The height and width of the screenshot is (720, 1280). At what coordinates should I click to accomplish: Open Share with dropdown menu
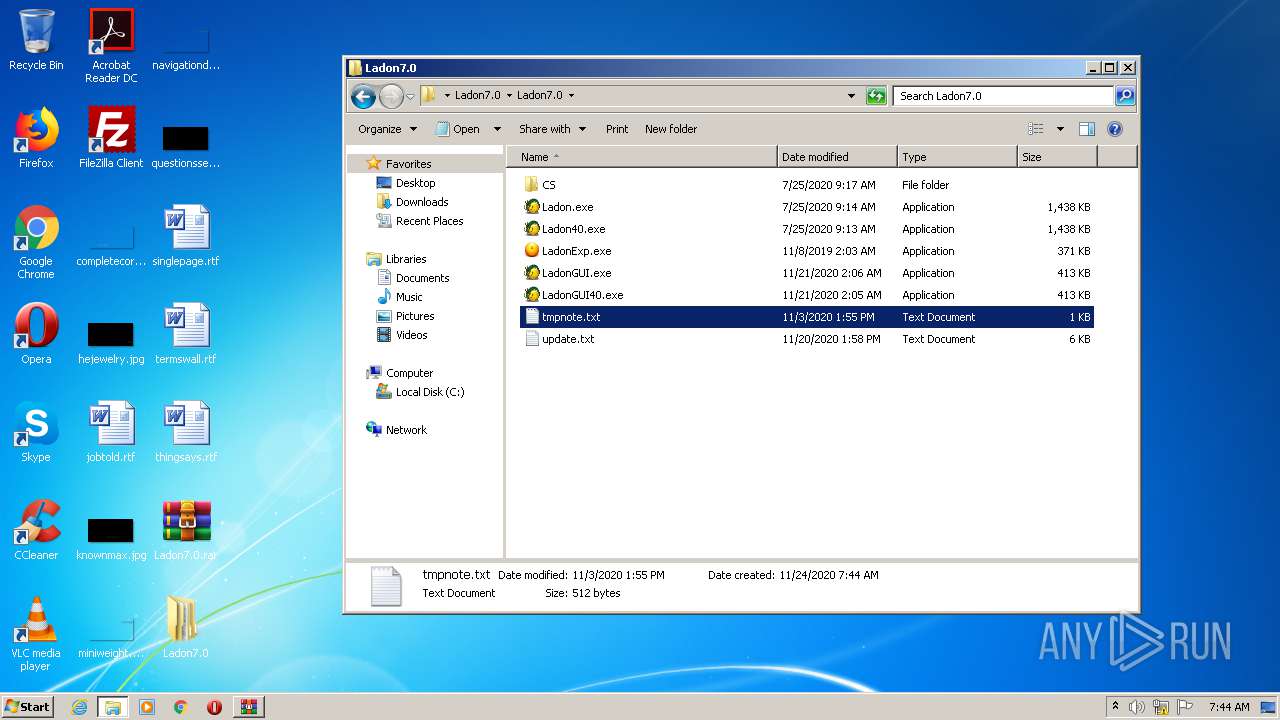pos(552,129)
